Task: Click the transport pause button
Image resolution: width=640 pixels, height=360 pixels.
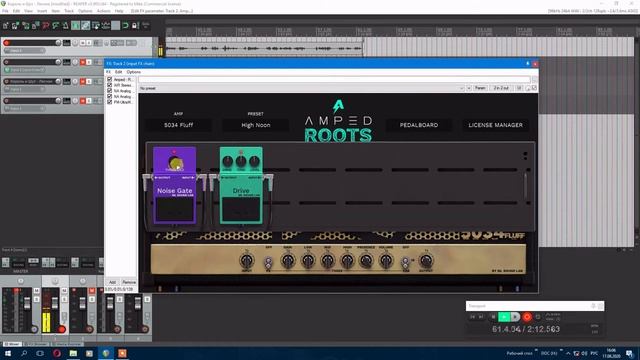Action: 515,317
